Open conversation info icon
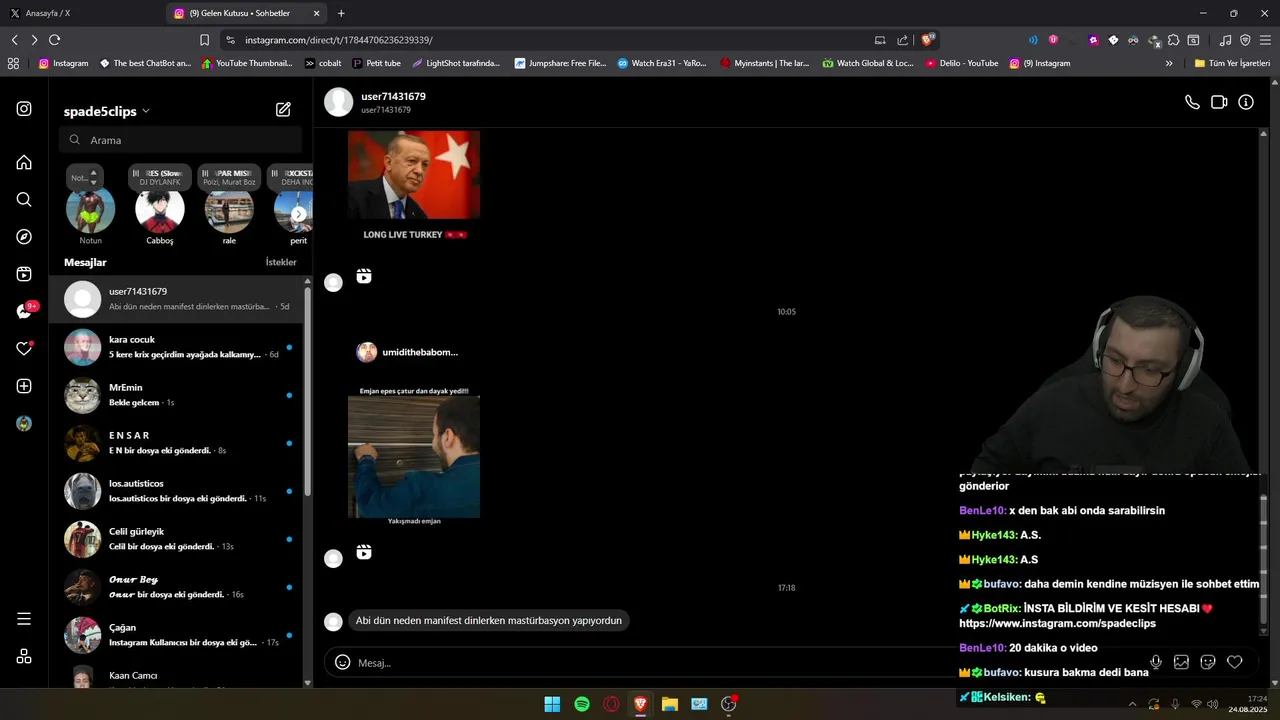This screenshot has height=720, width=1280. (x=1246, y=102)
